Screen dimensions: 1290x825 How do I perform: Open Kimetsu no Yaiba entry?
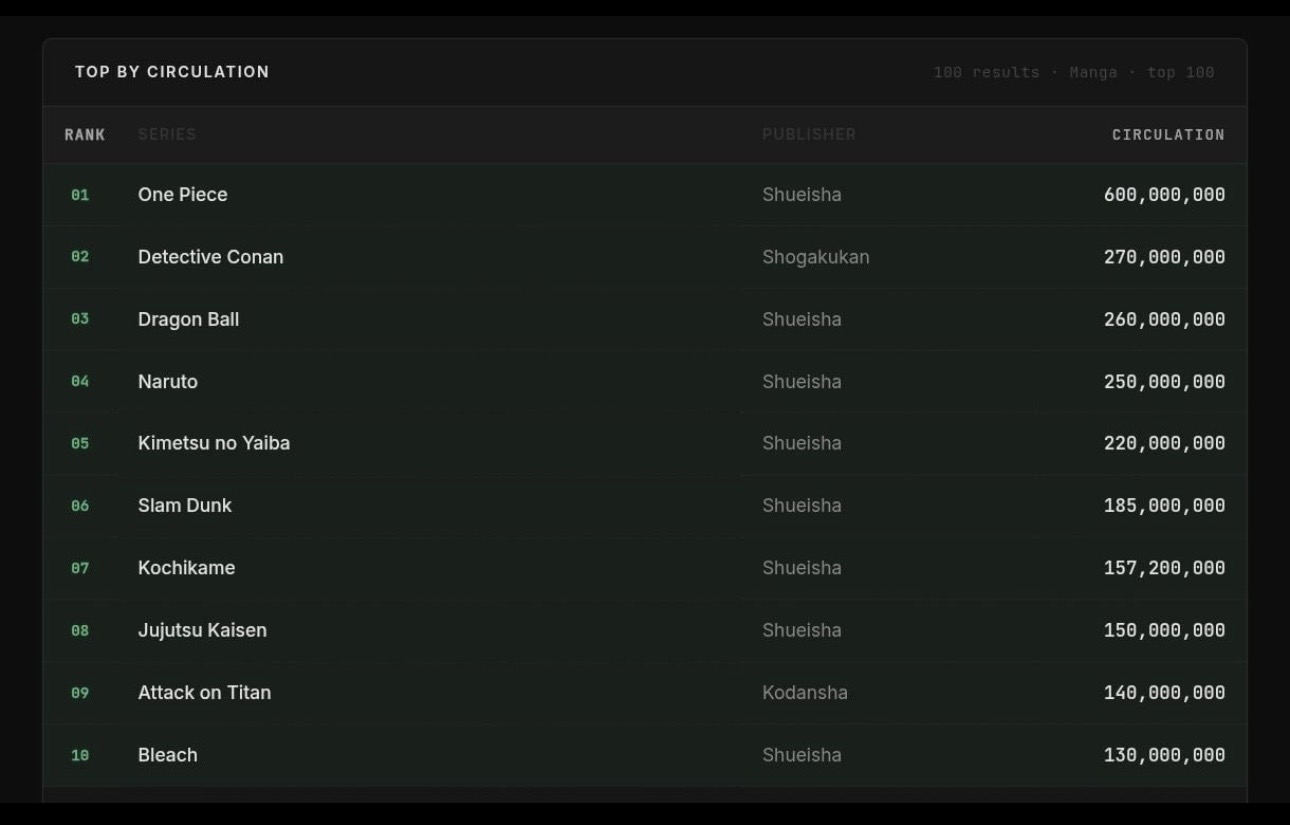pos(214,443)
